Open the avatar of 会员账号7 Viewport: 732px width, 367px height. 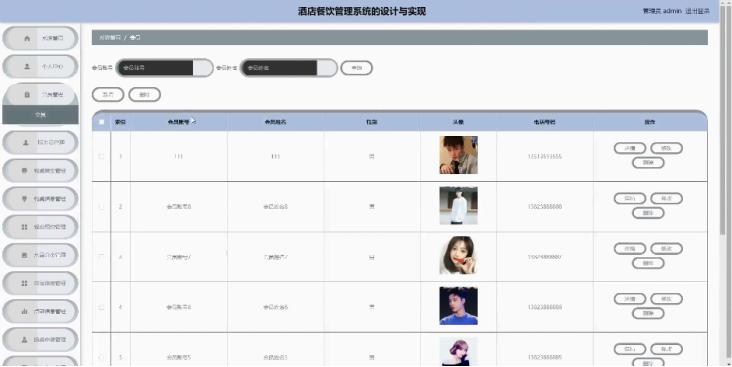pos(458,255)
